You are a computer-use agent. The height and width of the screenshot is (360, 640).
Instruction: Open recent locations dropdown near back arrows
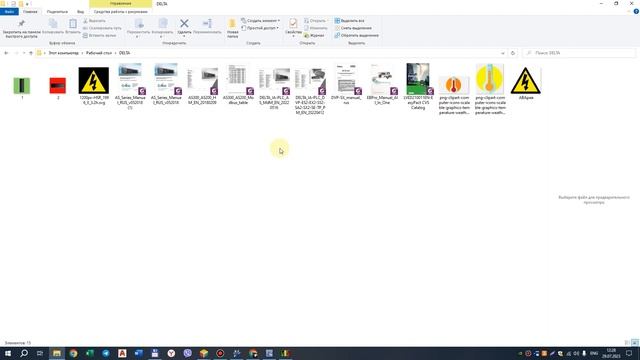pyautogui.click(x=24, y=53)
